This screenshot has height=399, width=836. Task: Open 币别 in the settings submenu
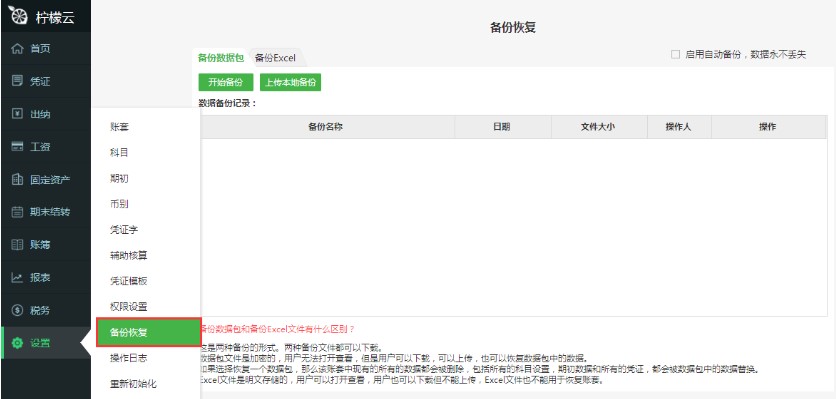pos(119,204)
